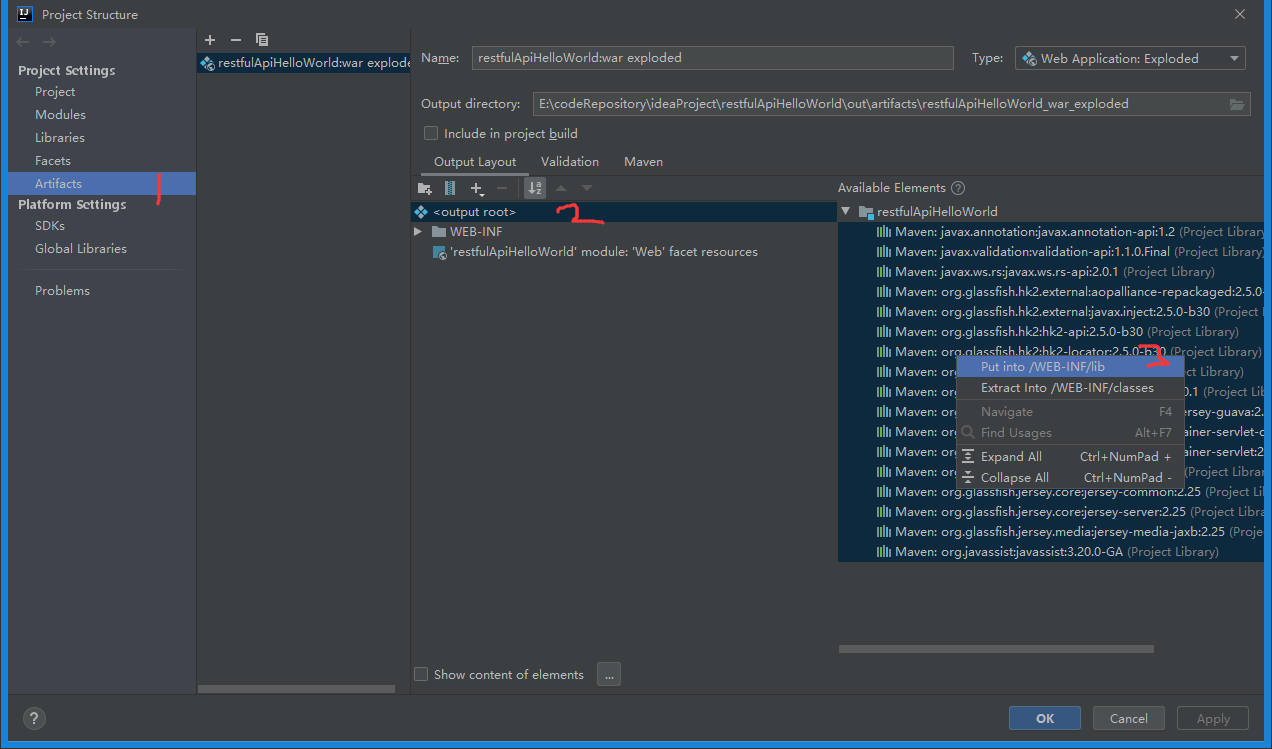Click the copy artifact icon
Image resolution: width=1272 pixels, height=749 pixels.
262,40
